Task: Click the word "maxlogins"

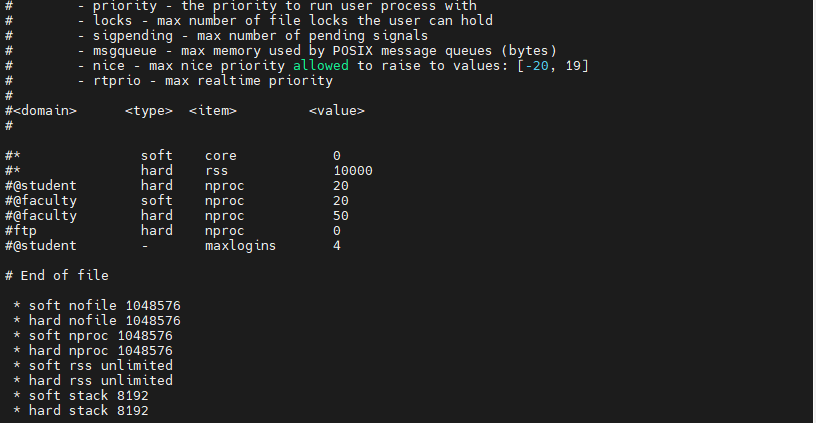Action: pos(241,246)
